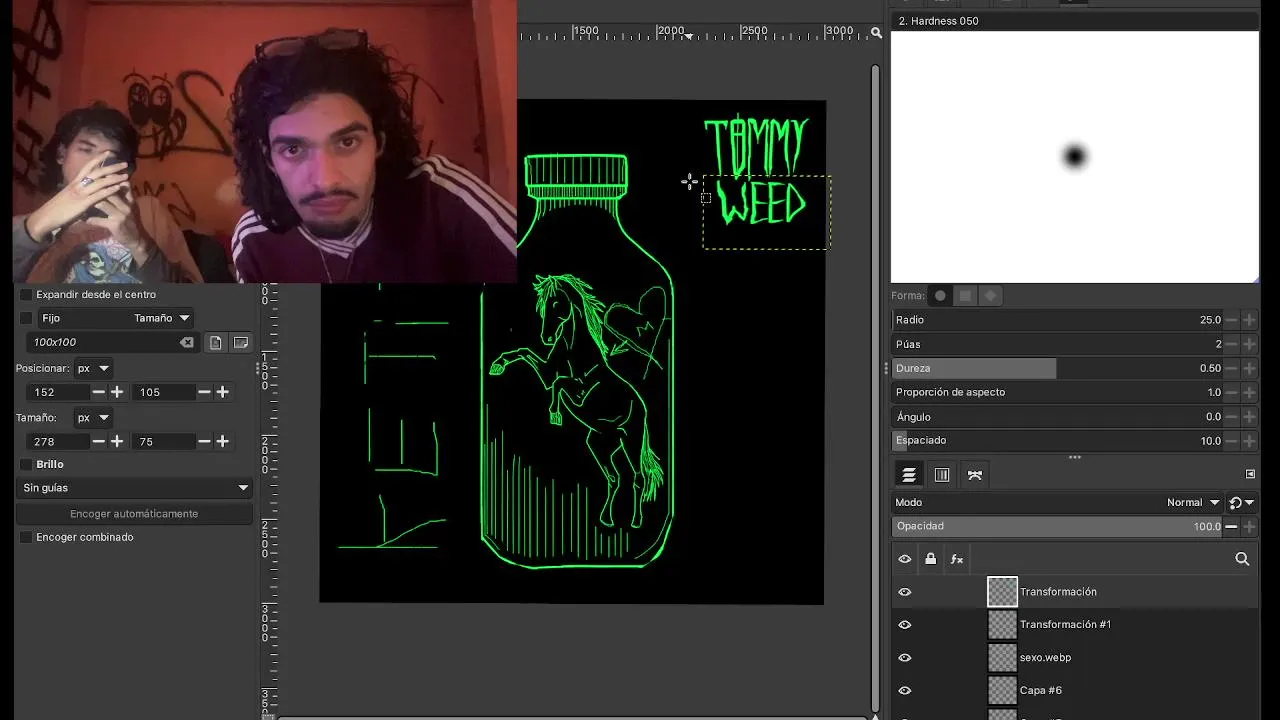Decrease the Y position value 105
The width and height of the screenshot is (1280, 720).
click(204, 392)
